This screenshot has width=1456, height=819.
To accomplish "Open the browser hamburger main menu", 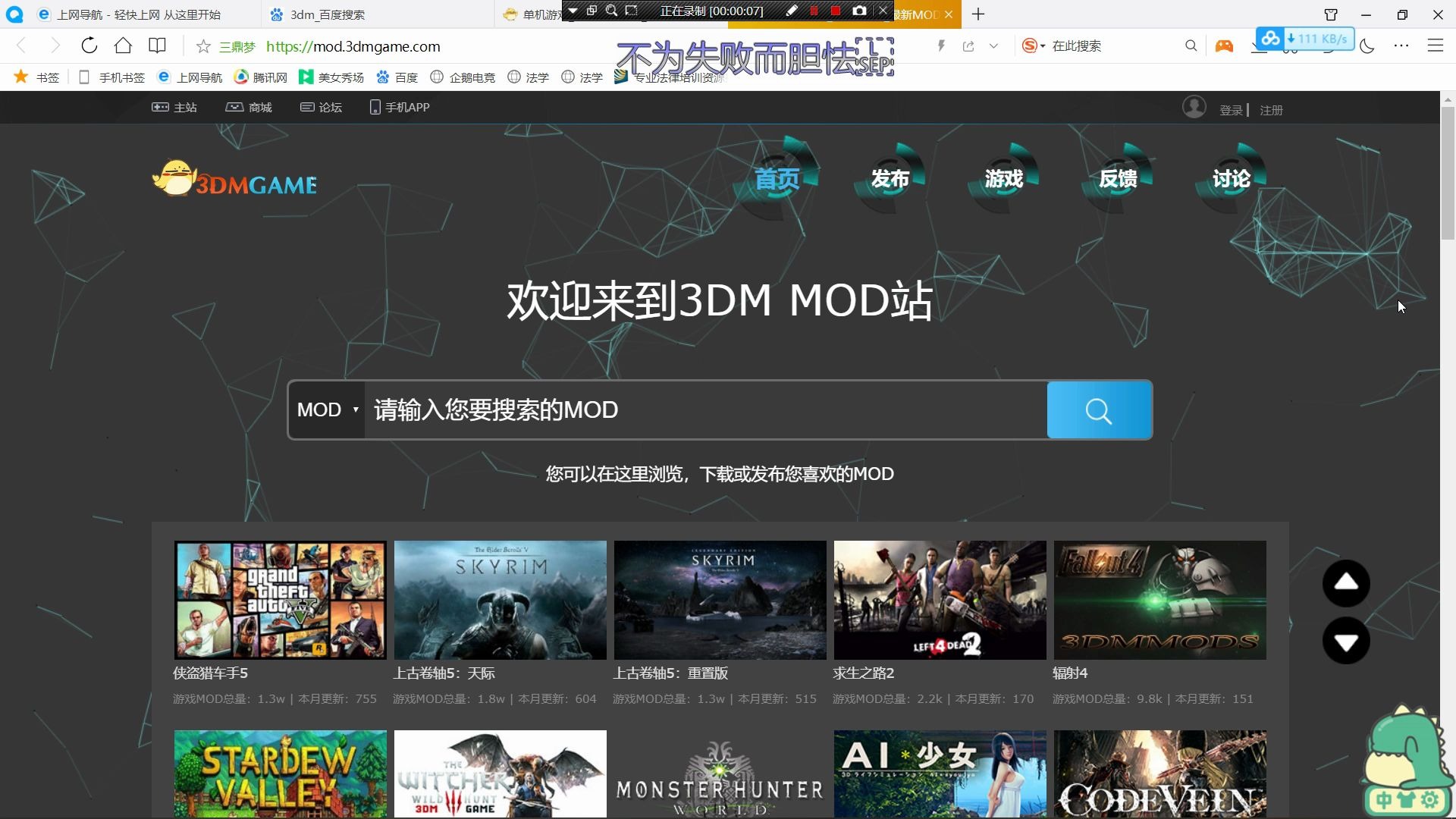I will click(x=1435, y=45).
